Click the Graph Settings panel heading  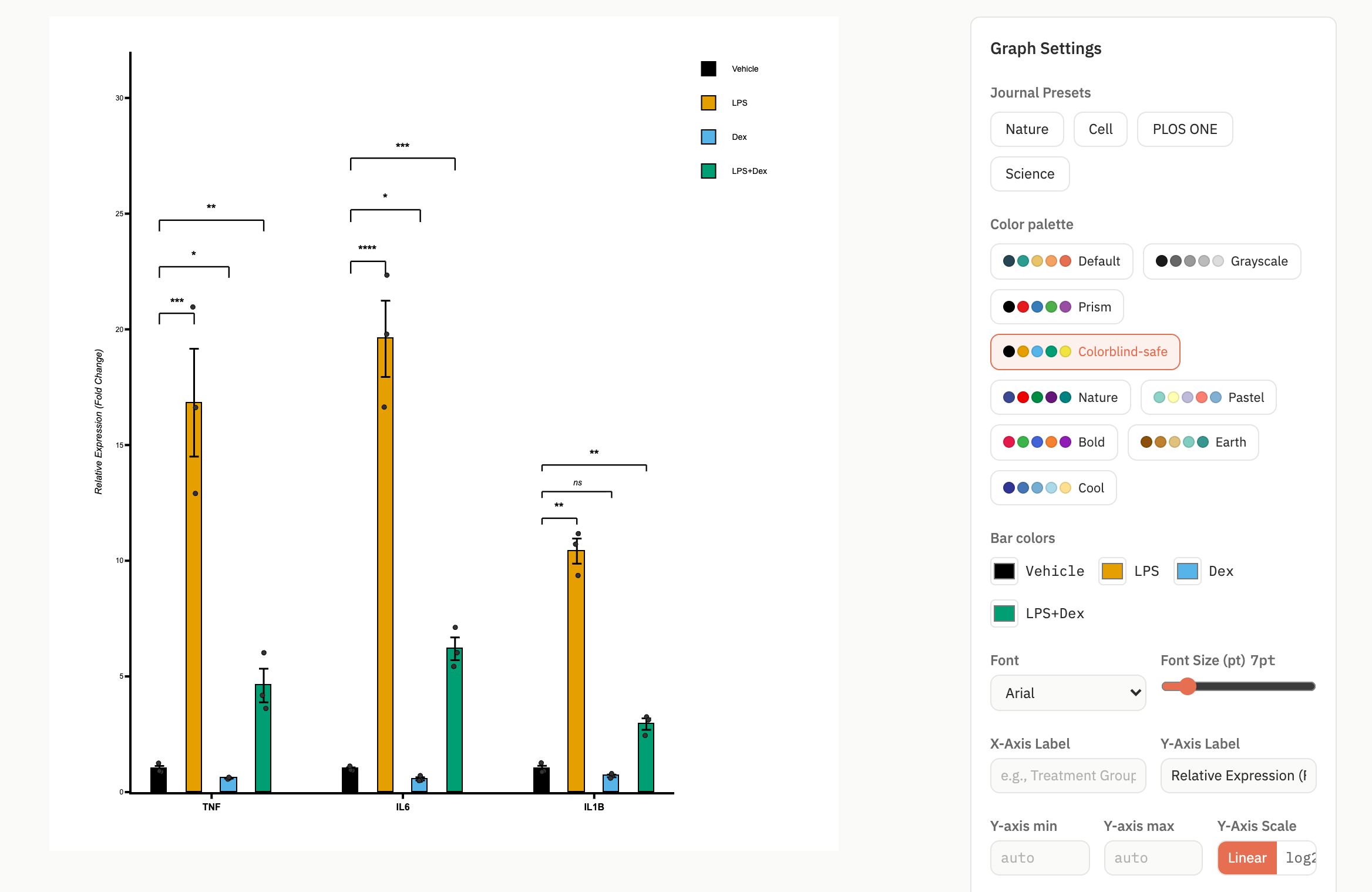[1045, 48]
